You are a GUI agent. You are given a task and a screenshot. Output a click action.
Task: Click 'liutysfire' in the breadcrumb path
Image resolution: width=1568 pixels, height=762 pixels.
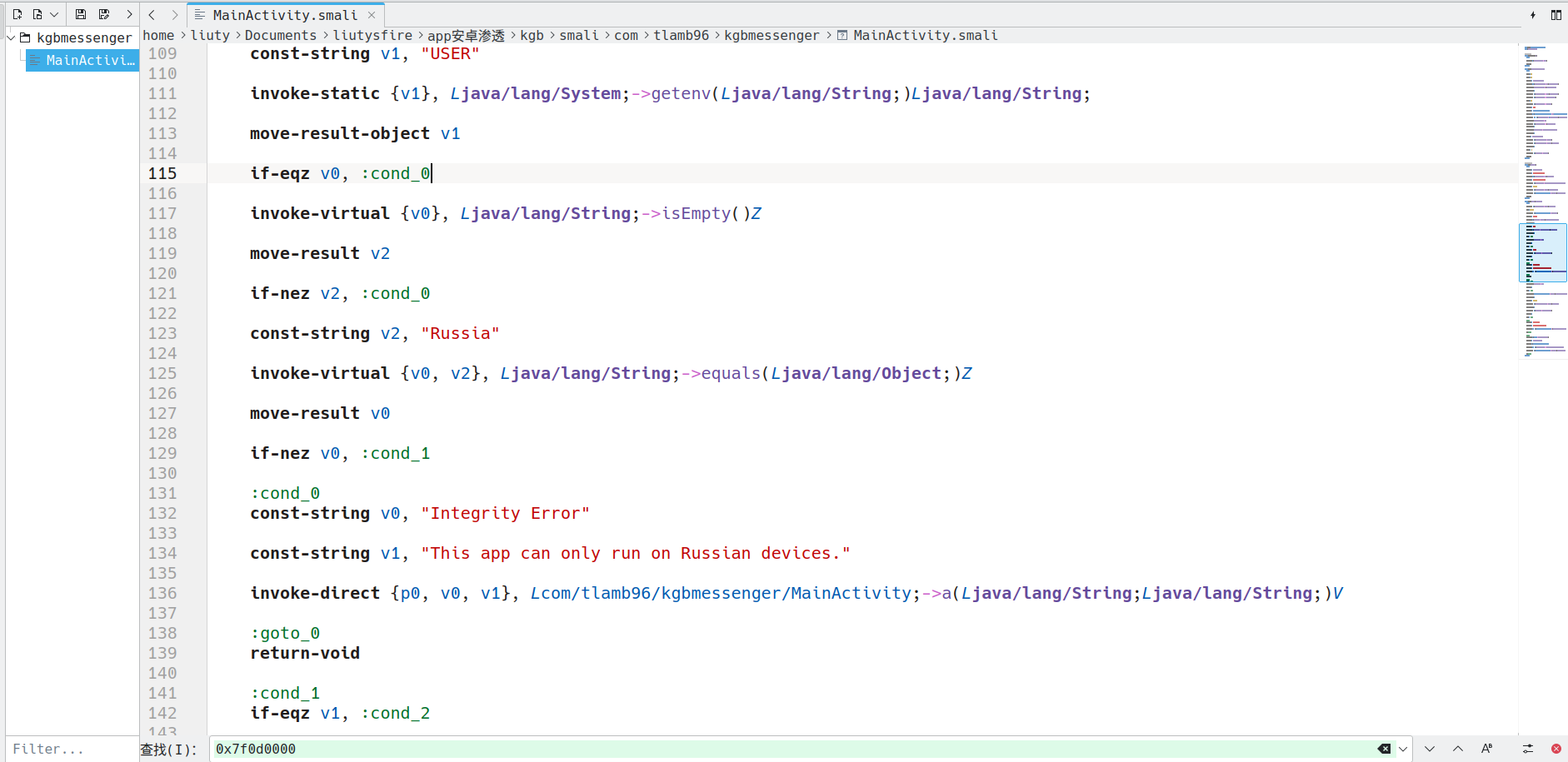pyautogui.click(x=372, y=35)
